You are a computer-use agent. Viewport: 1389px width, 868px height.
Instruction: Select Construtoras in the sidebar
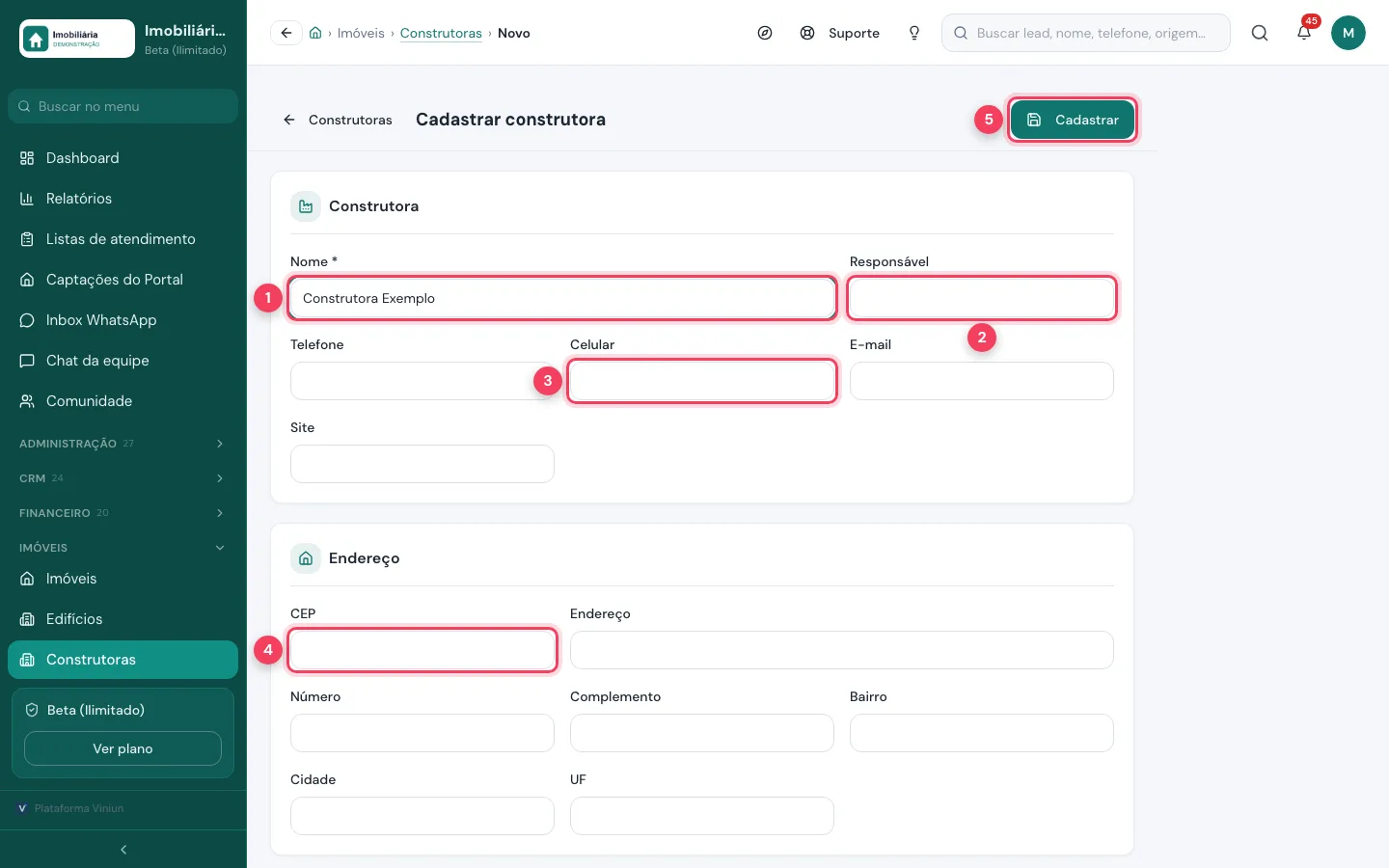123,660
